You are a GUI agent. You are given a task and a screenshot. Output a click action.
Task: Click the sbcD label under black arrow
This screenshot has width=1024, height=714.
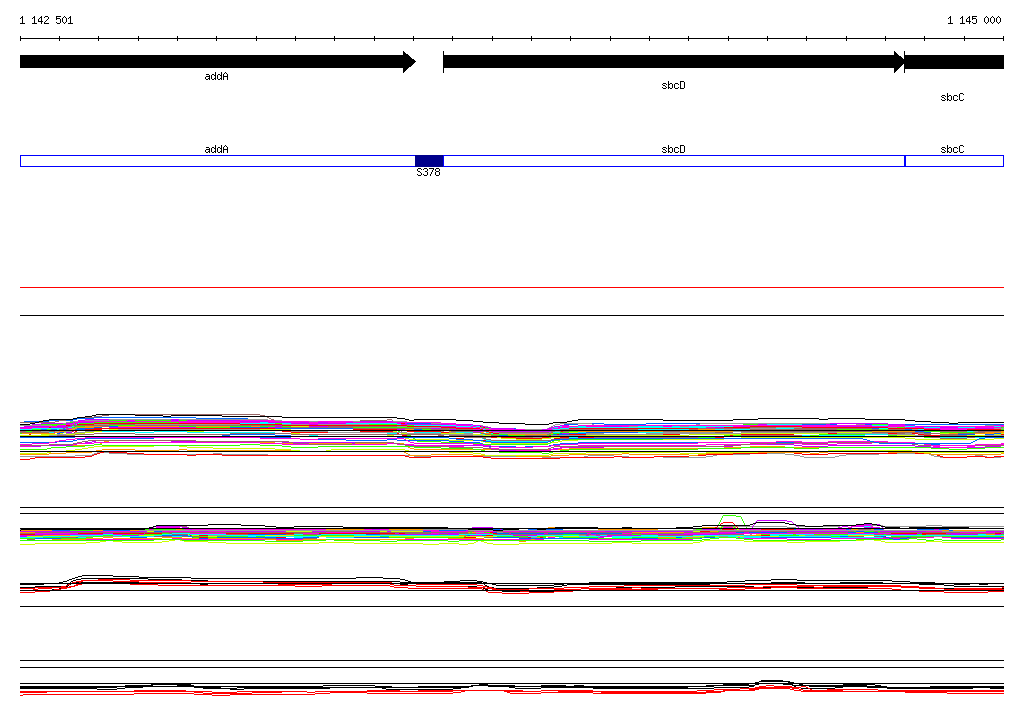pyautogui.click(x=673, y=86)
